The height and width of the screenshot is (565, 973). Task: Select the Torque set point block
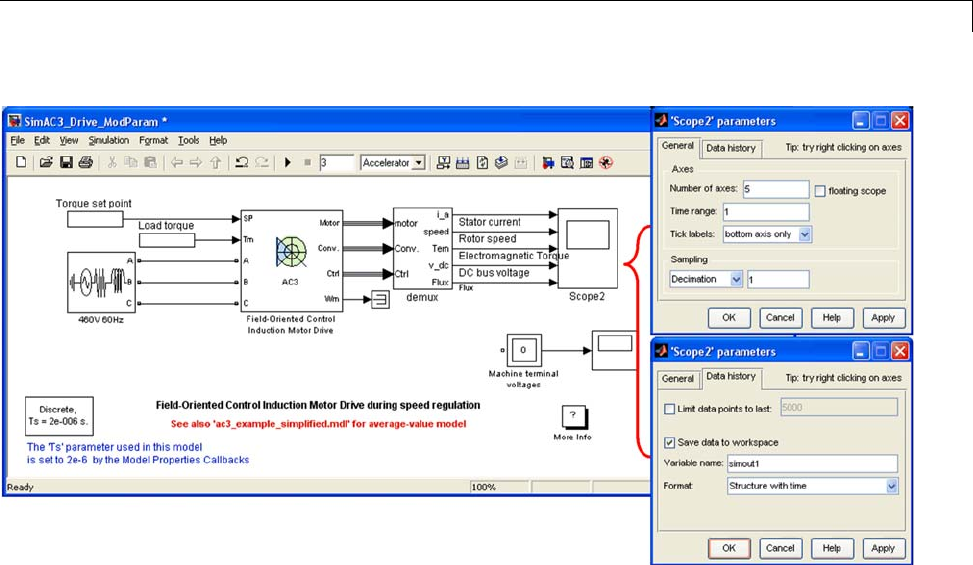[95, 219]
